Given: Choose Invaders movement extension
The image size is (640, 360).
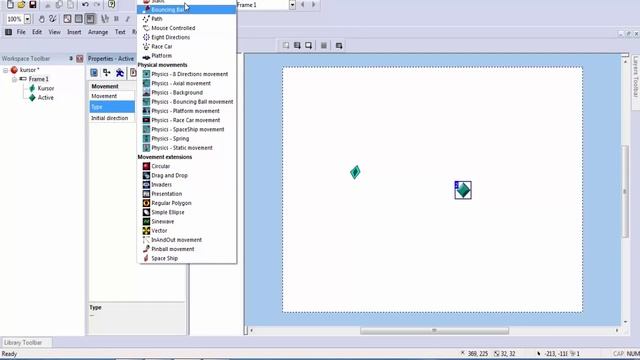Looking at the screenshot, I should click(187, 184).
